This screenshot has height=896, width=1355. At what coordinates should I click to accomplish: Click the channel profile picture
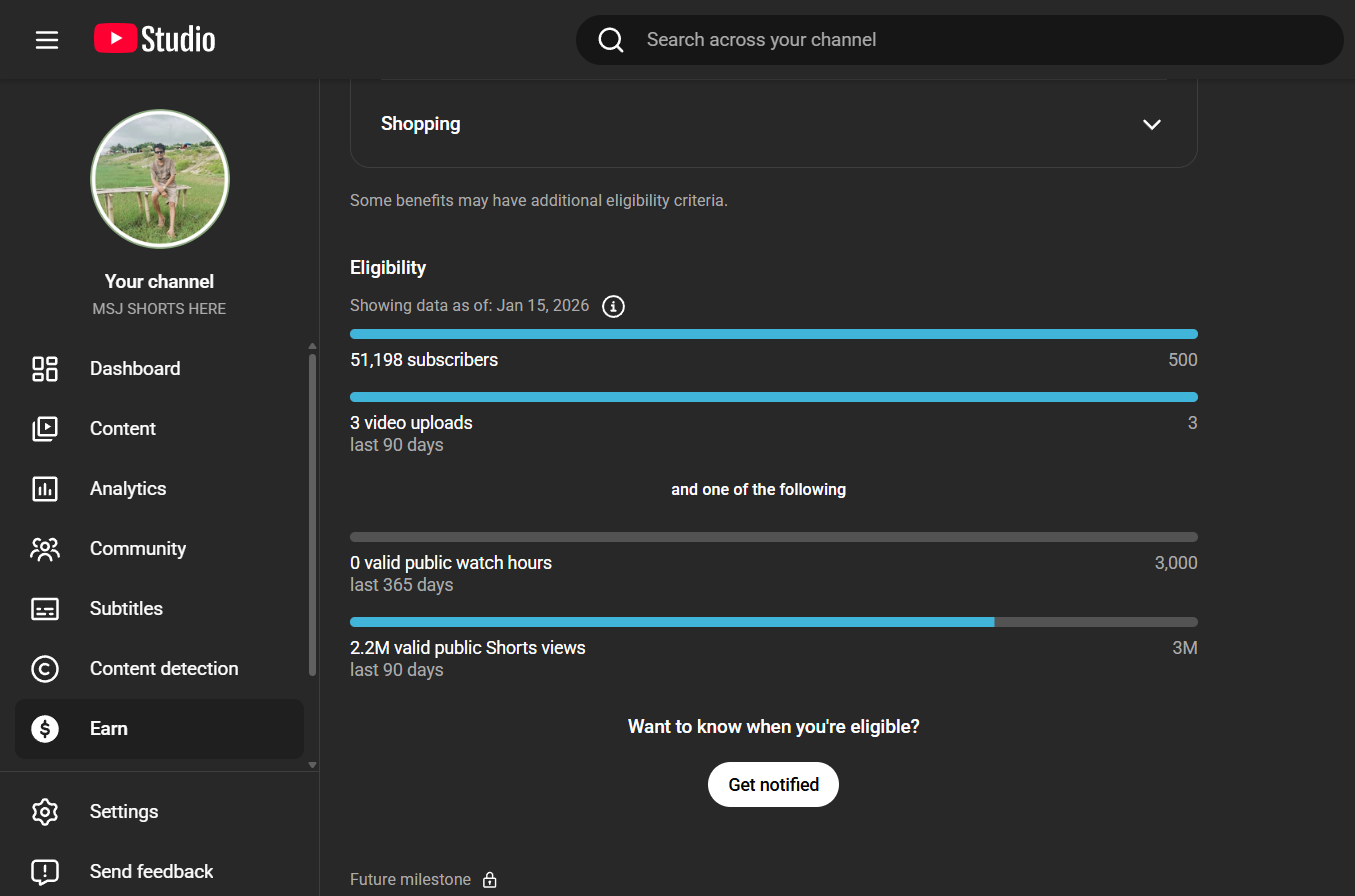pos(160,179)
